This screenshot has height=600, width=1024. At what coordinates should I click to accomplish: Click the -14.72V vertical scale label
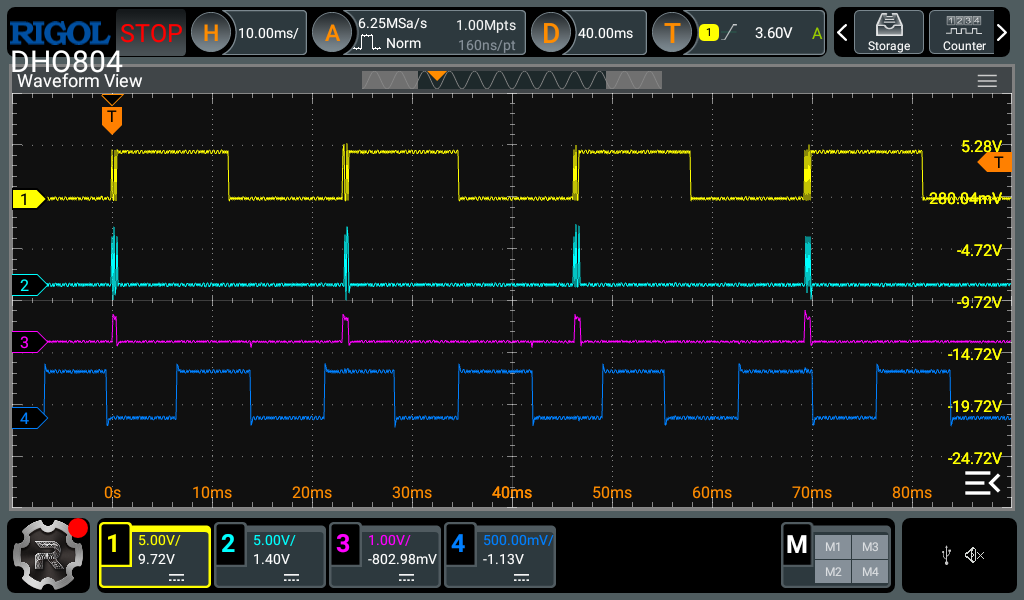click(974, 355)
